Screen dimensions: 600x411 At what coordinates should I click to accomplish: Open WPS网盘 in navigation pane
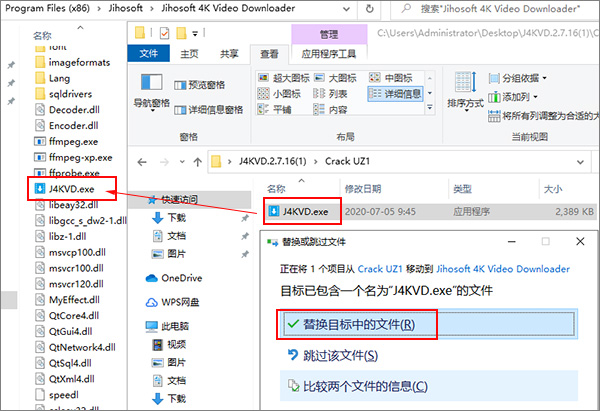click(x=173, y=302)
